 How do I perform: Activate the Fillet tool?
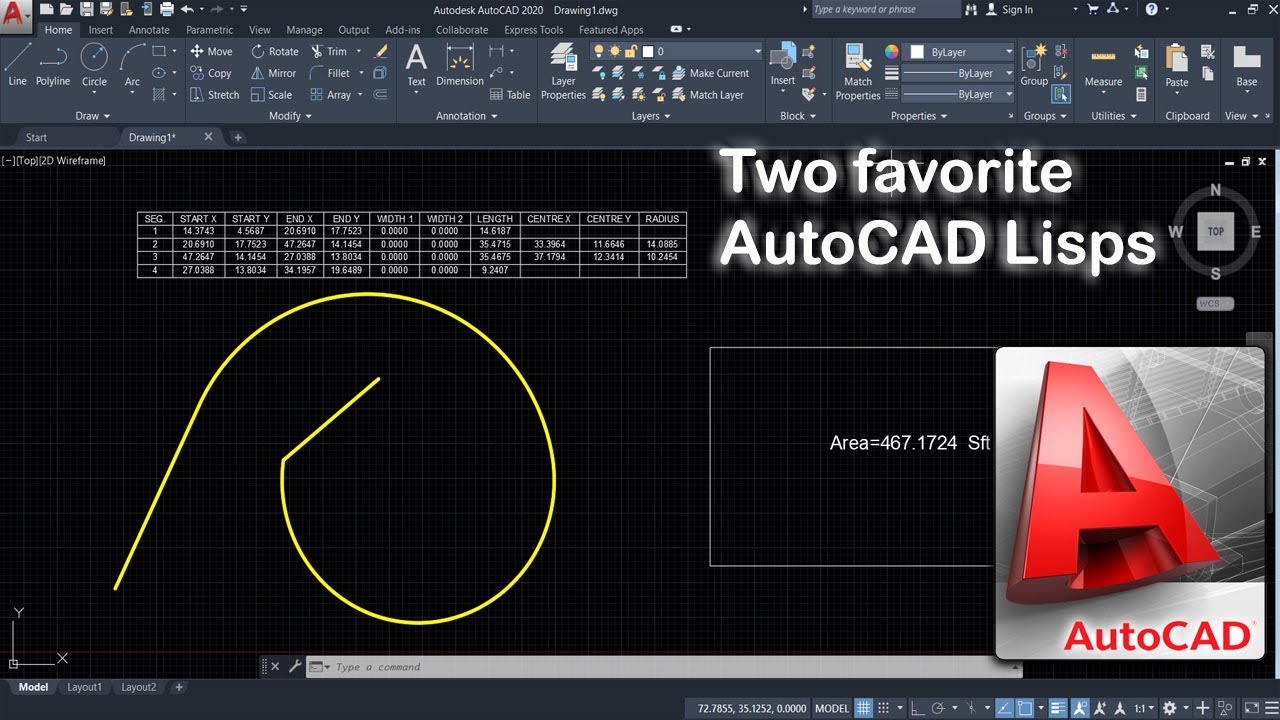pos(330,73)
